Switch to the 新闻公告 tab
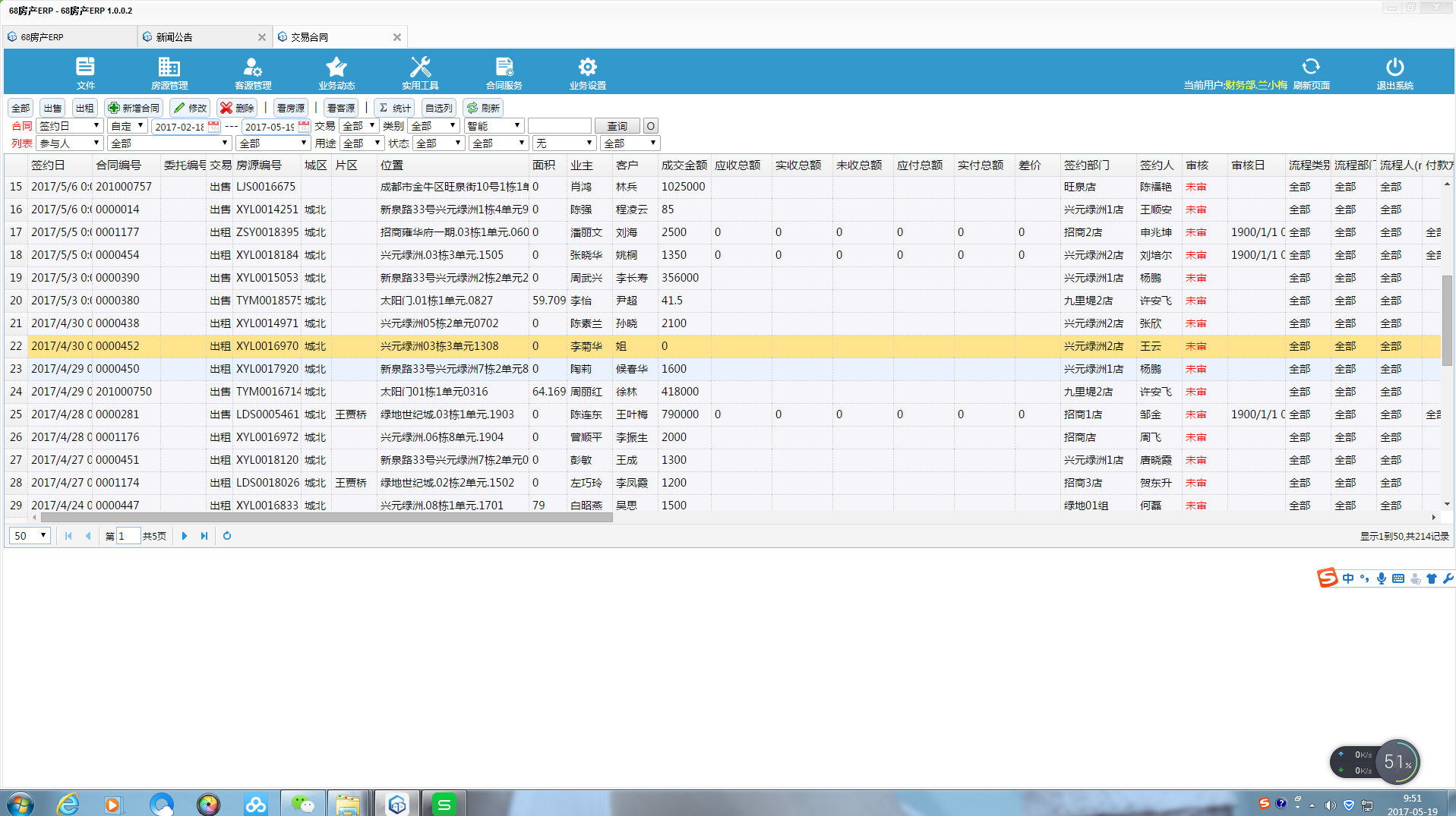 point(175,37)
